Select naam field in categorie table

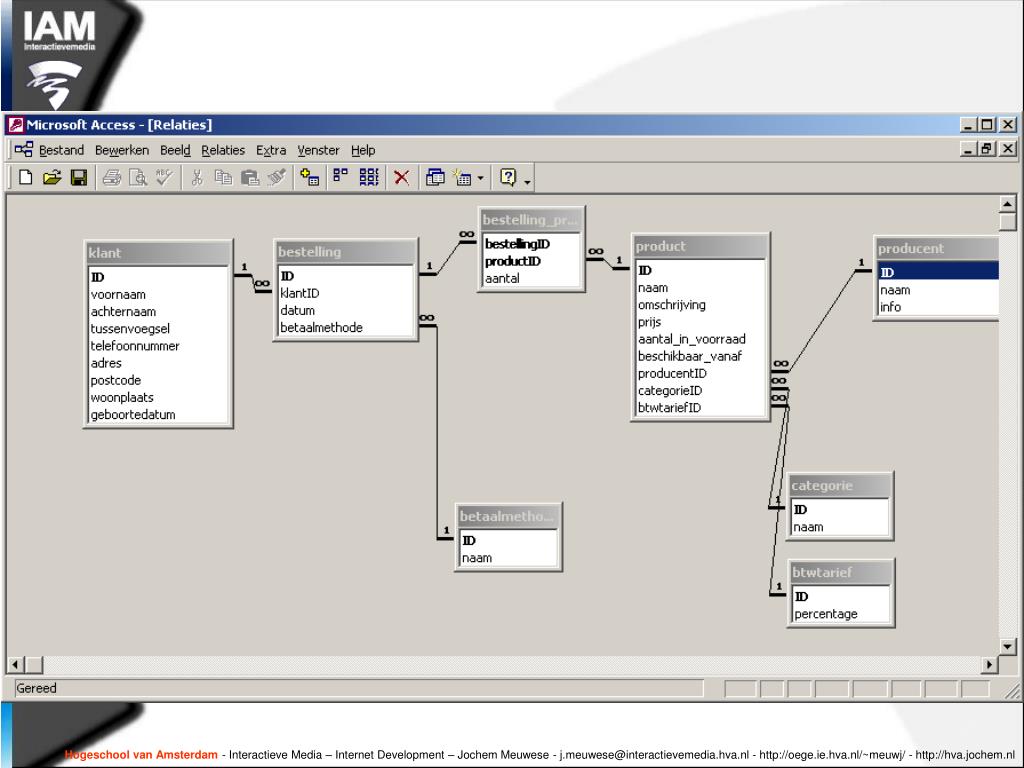[840, 527]
